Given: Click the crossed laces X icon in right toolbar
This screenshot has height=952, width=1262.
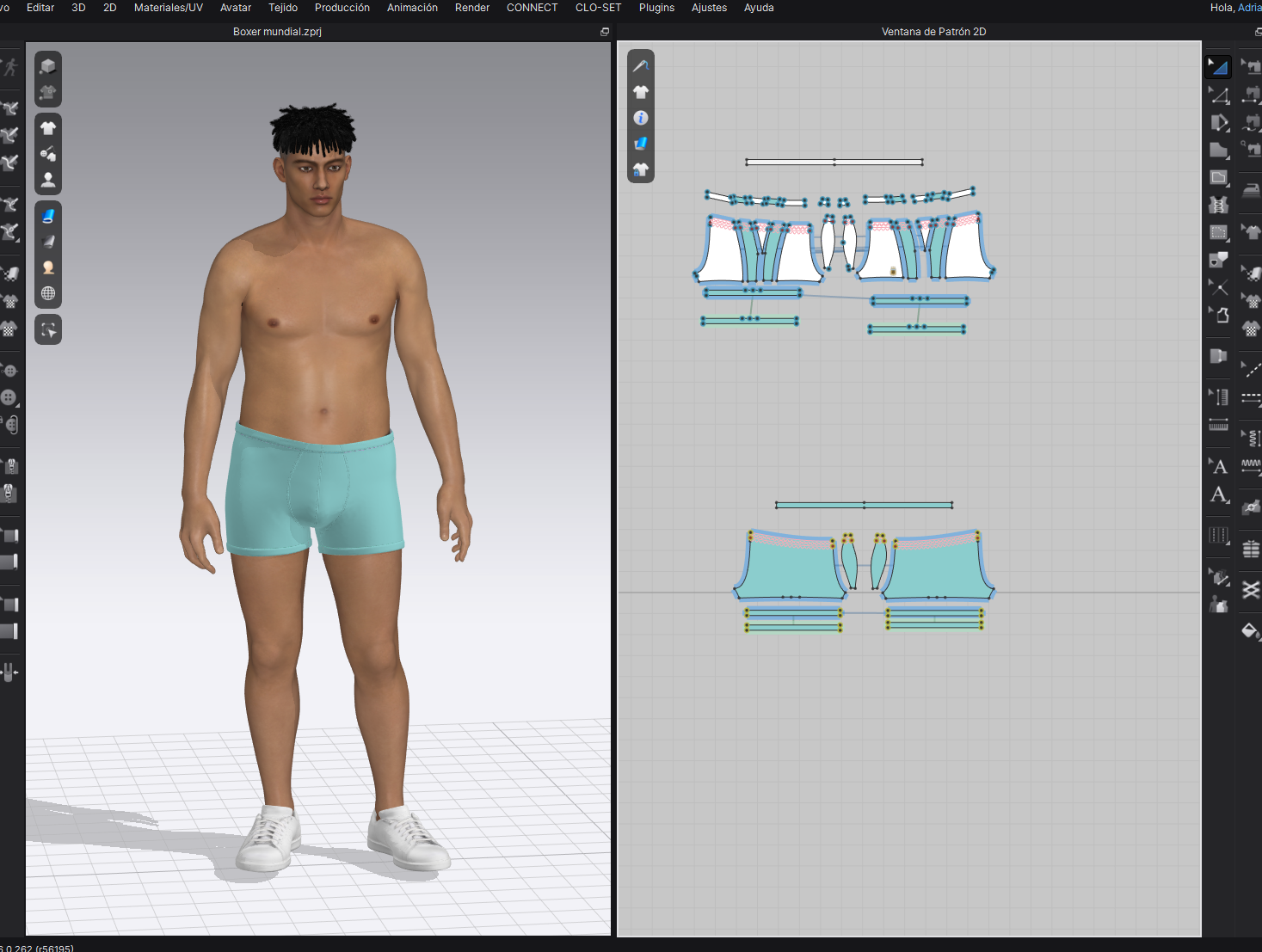Looking at the screenshot, I should coord(1251,589).
